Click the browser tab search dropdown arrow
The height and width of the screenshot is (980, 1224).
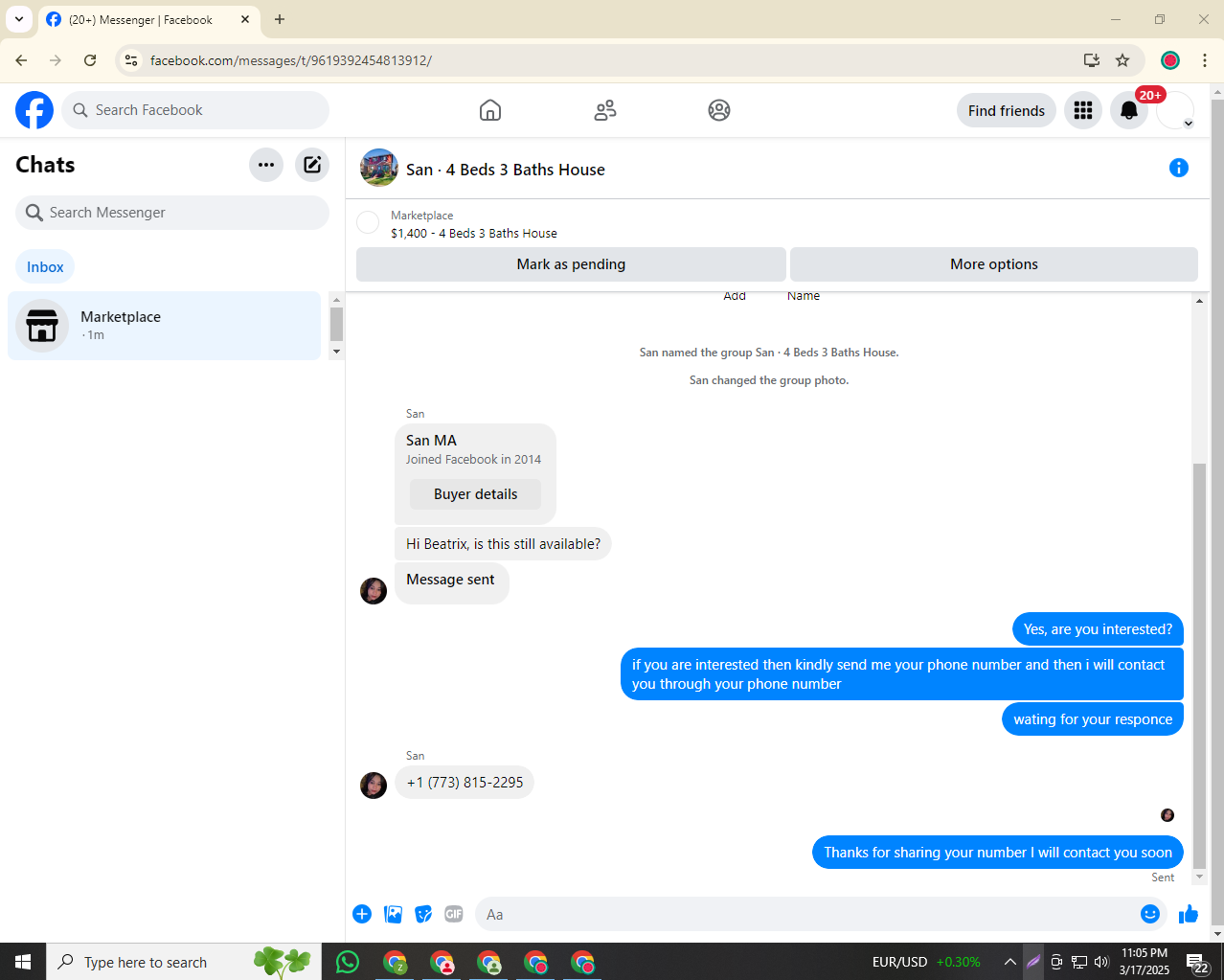pos(19,19)
